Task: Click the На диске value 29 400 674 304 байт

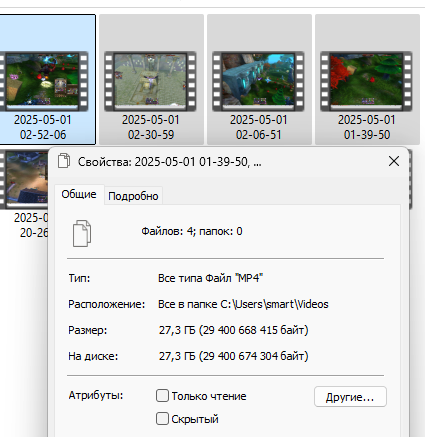Action: pos(254,356)
